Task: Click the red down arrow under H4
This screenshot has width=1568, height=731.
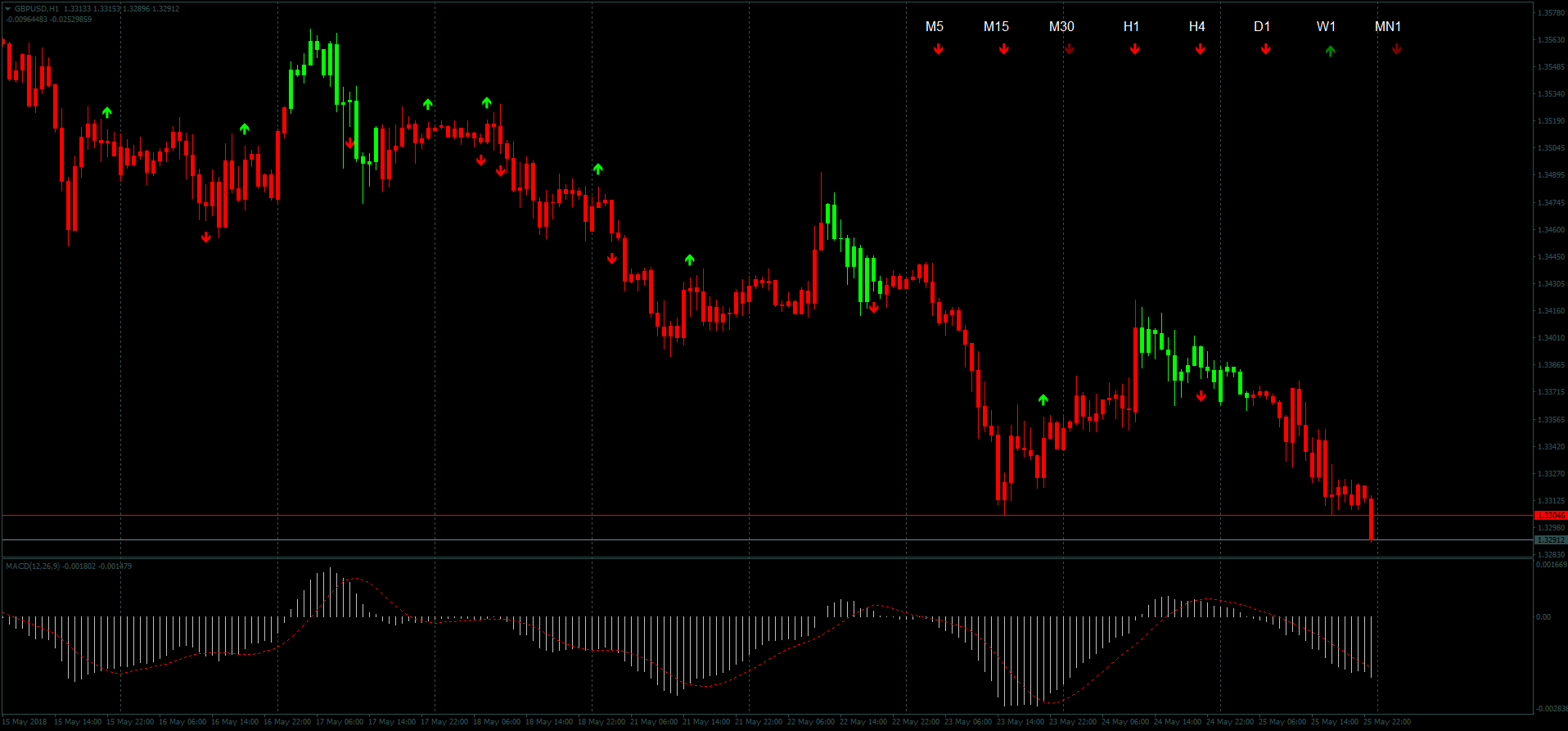Action: pyautogui.click(x=1201, y=49)
